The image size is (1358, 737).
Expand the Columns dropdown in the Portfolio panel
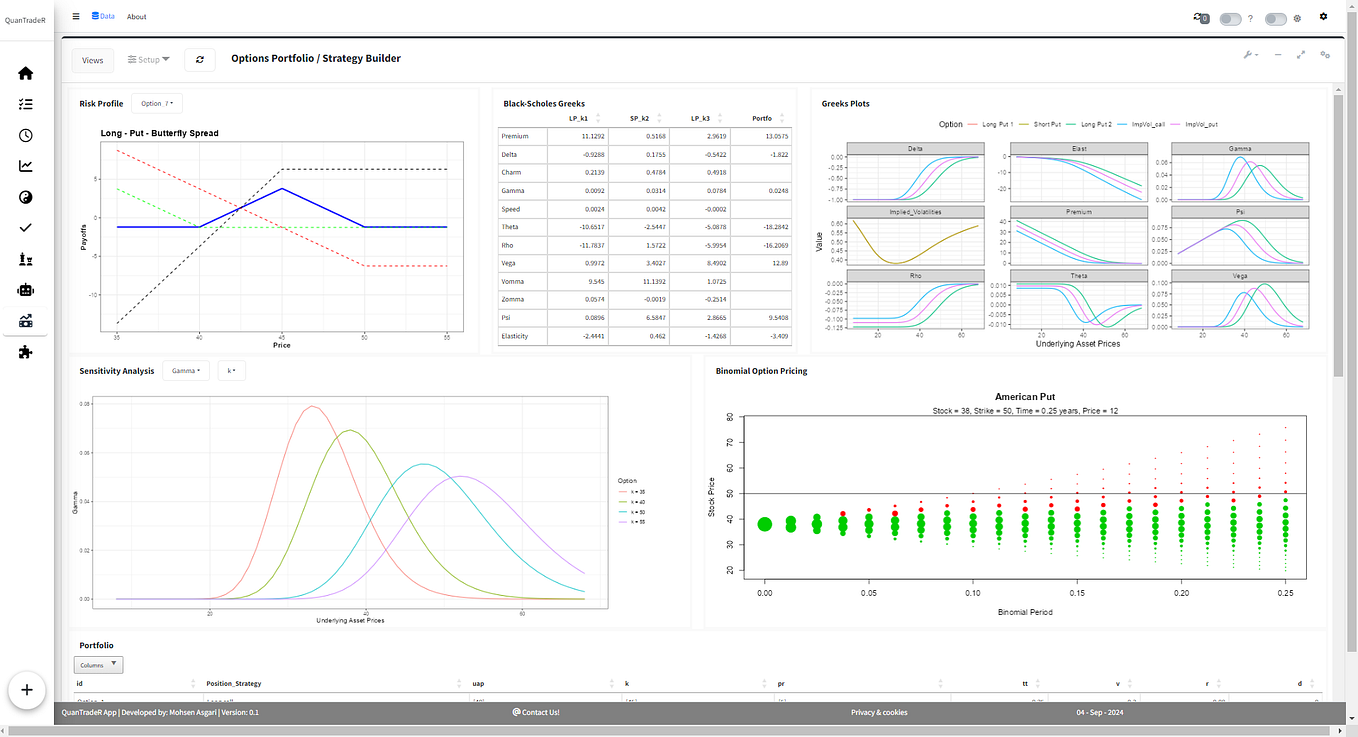click(x=98, y=664)
